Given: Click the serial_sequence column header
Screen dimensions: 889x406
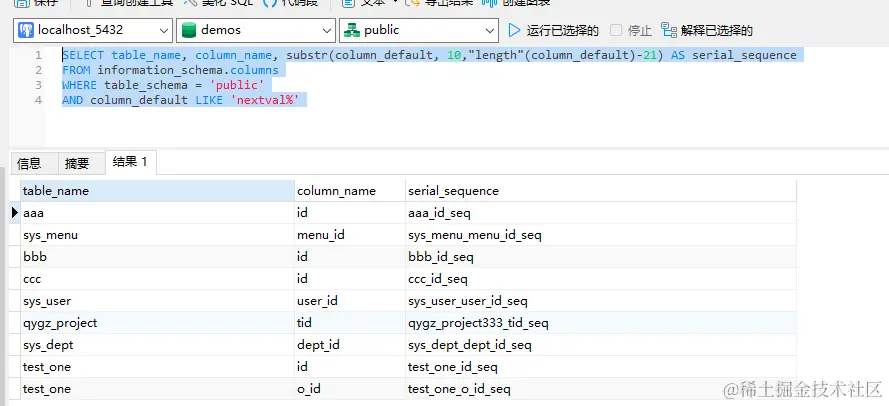Looking at the screenshot, I should tap(601, 191).
